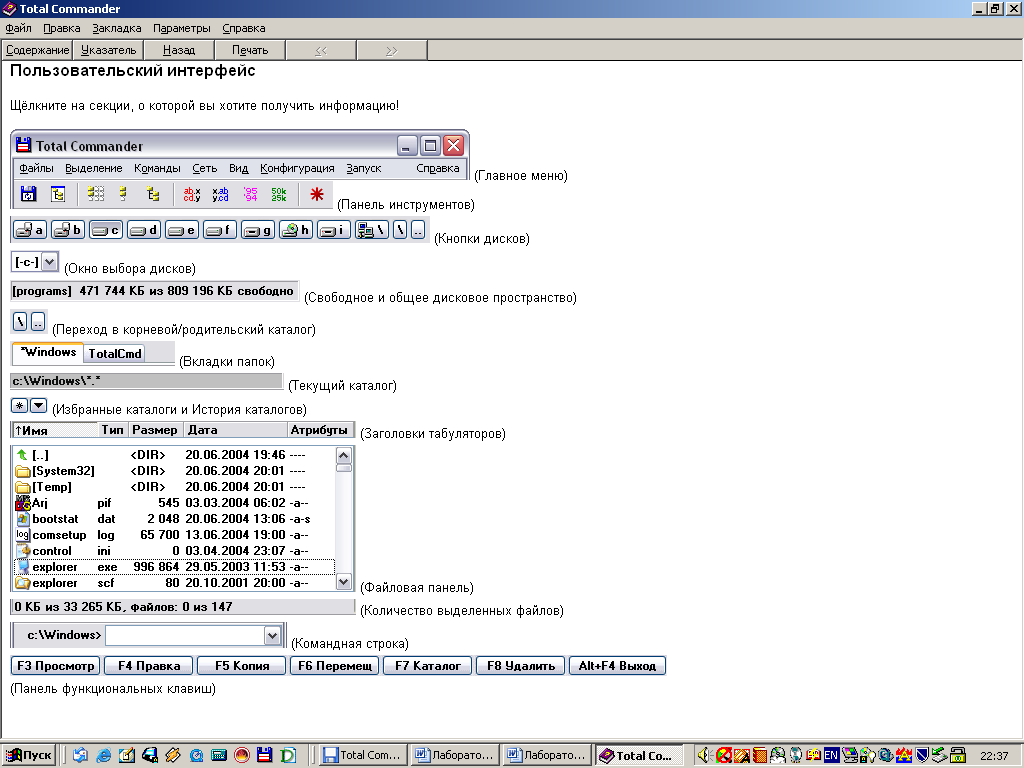The image size is (1024, 768).
Task: Click the c:\Windows\*.* current directory bar
Action: click(147, 381)
